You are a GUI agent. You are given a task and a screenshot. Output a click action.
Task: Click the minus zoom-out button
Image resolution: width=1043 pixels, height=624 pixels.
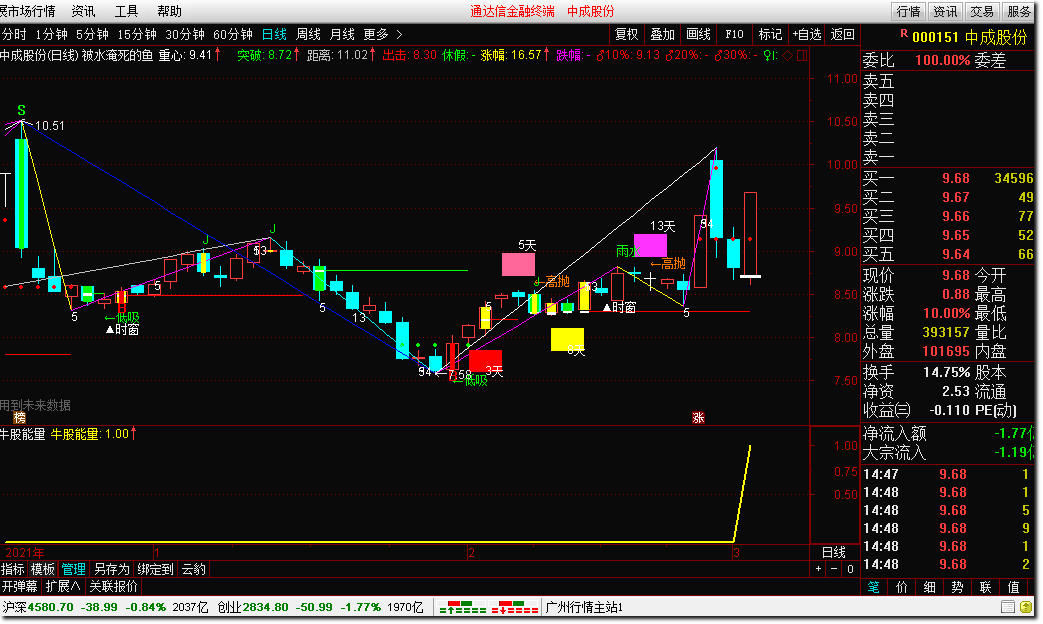834,569
